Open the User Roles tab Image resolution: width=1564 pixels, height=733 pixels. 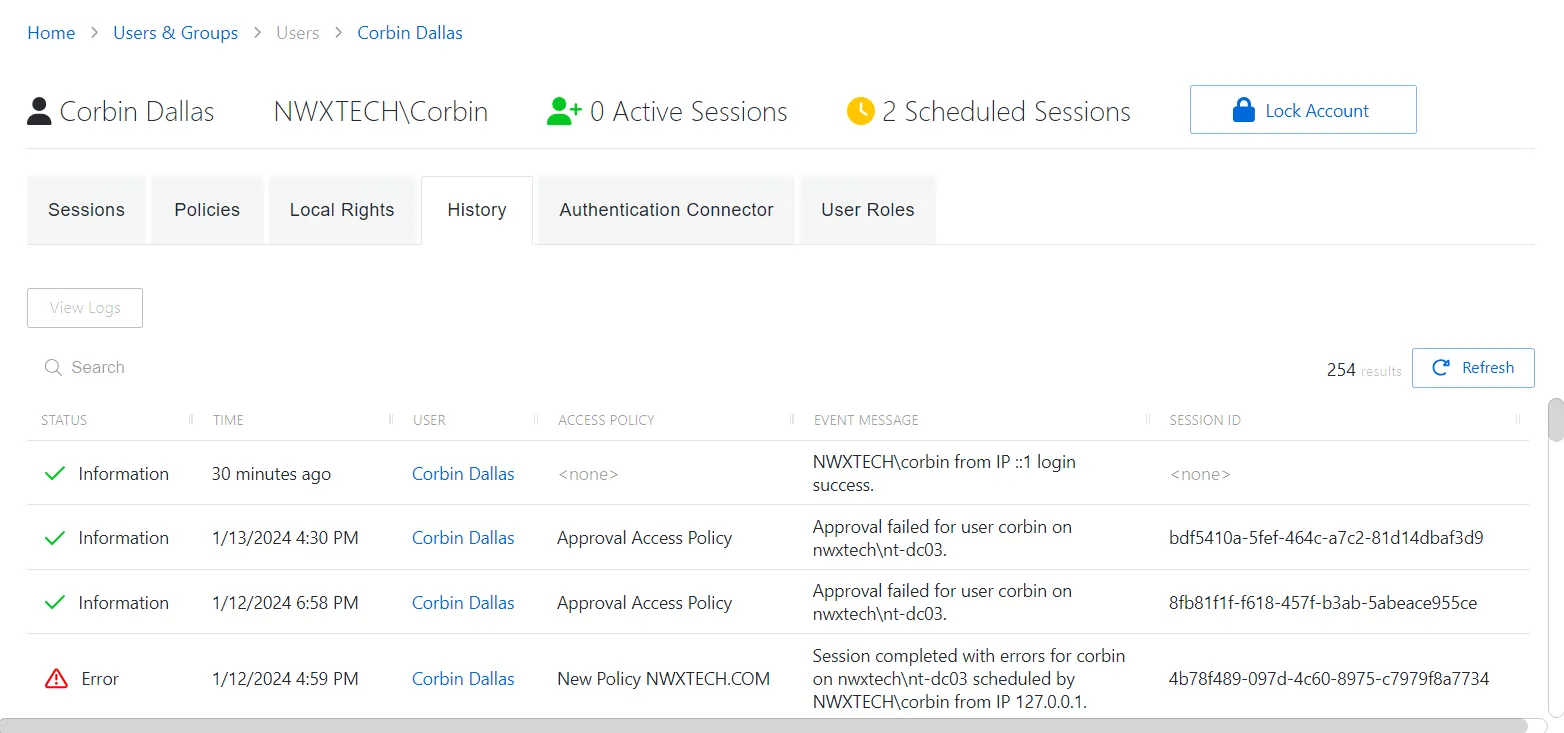pyautogui.click(x=868, y=210)
